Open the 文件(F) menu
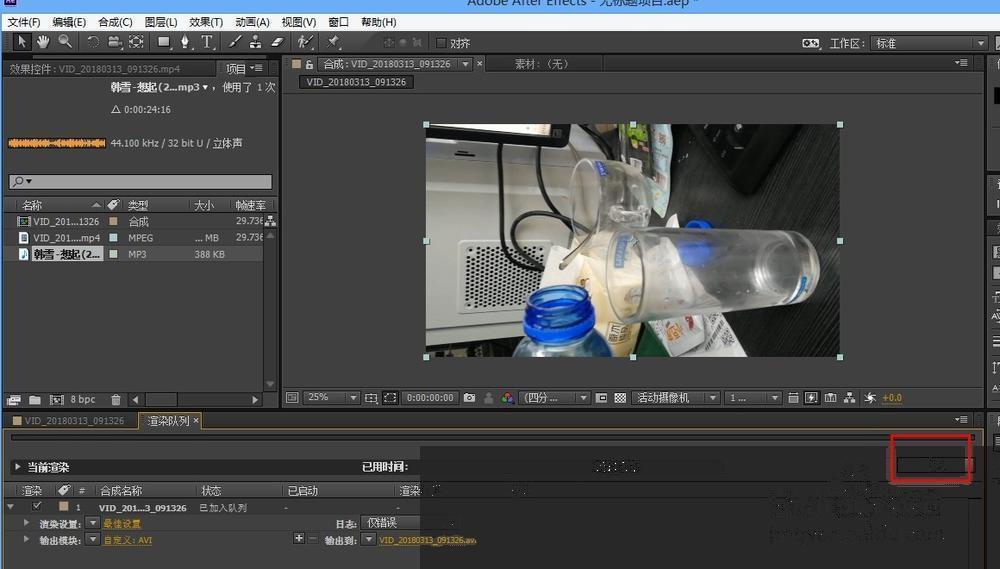 pos(24,22)
